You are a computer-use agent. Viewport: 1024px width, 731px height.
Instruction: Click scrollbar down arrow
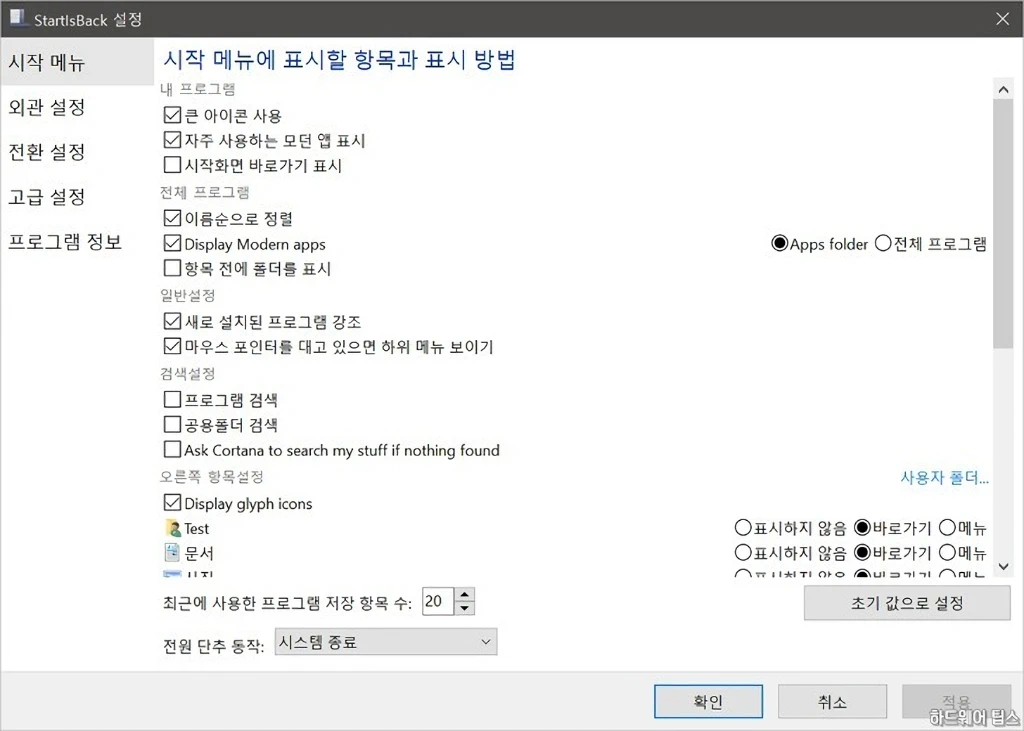(1003, 566)
